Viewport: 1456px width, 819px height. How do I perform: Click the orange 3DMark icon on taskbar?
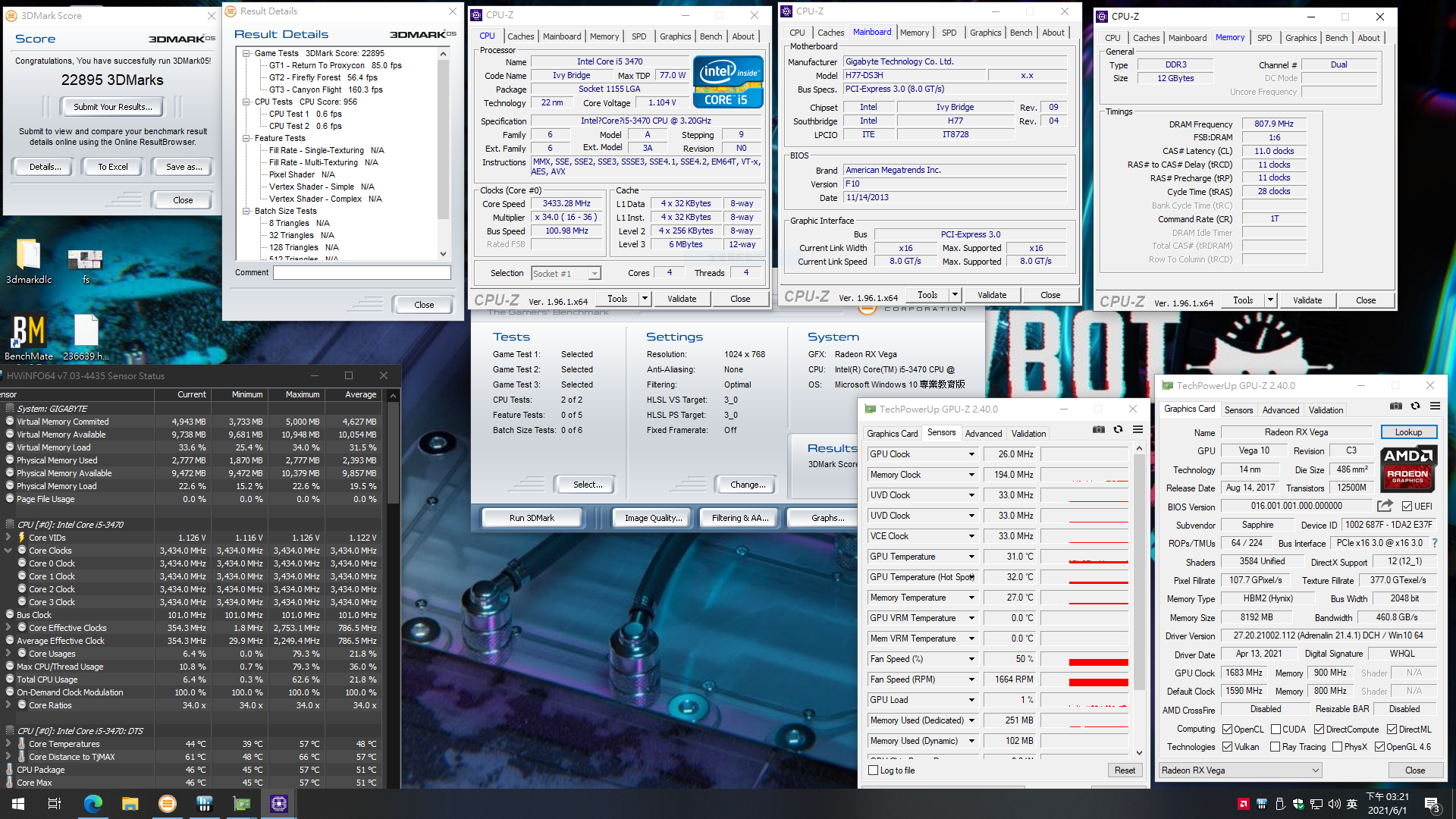pyautogui.click(x=168, y=804)
